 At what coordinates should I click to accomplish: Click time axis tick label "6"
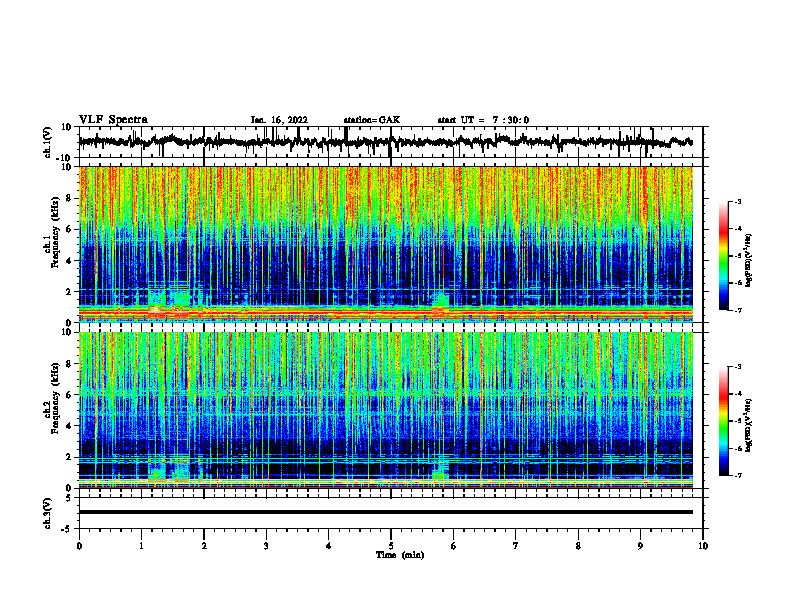453,546
